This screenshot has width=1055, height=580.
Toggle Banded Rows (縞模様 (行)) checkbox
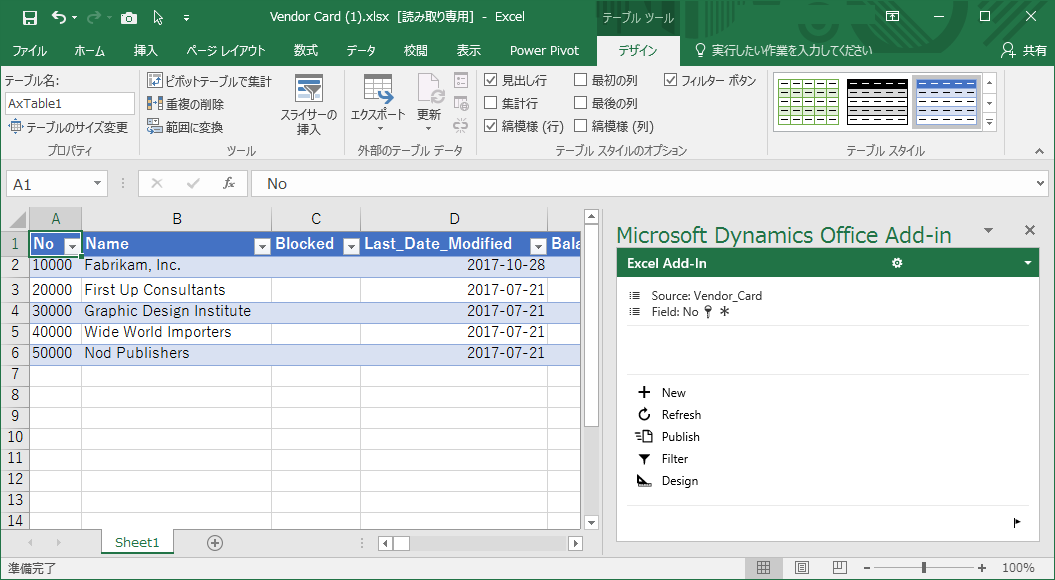[490, 126]
